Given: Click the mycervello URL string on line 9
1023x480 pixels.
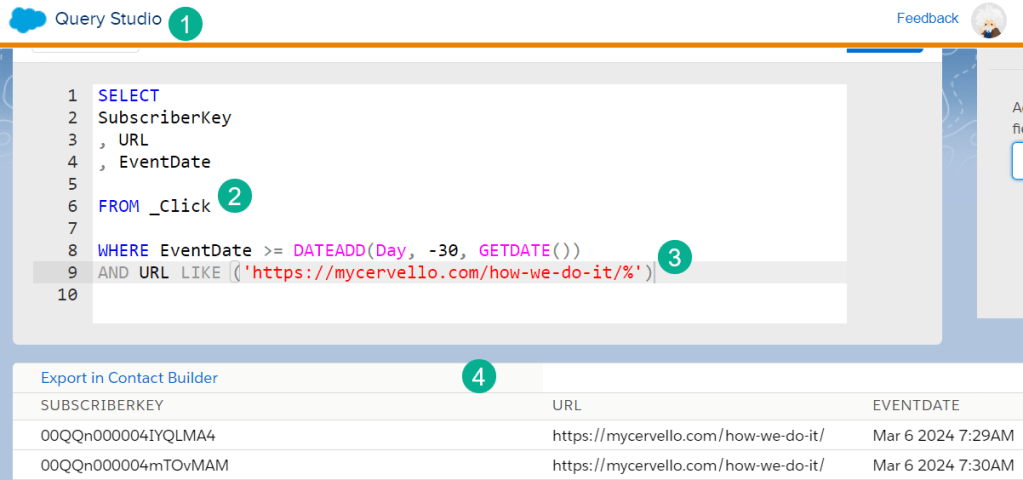Looking at the screenshot, I should [444, 272].
